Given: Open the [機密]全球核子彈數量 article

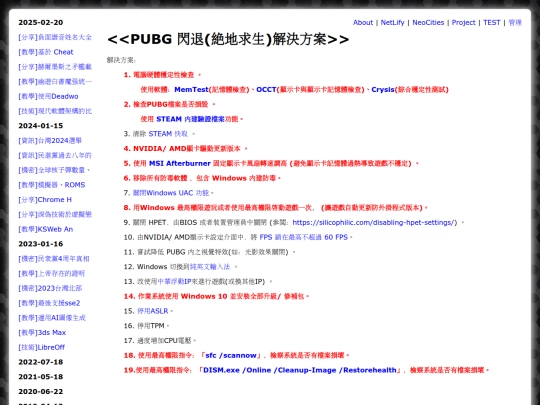Looking at the screenshot, I should pyautogui.click(x=54, y=170).
